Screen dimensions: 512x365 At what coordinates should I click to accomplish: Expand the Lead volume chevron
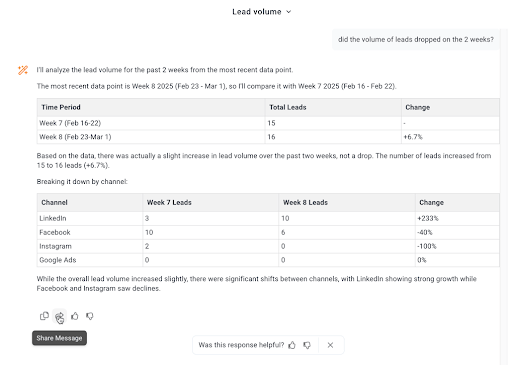[289, 12]
